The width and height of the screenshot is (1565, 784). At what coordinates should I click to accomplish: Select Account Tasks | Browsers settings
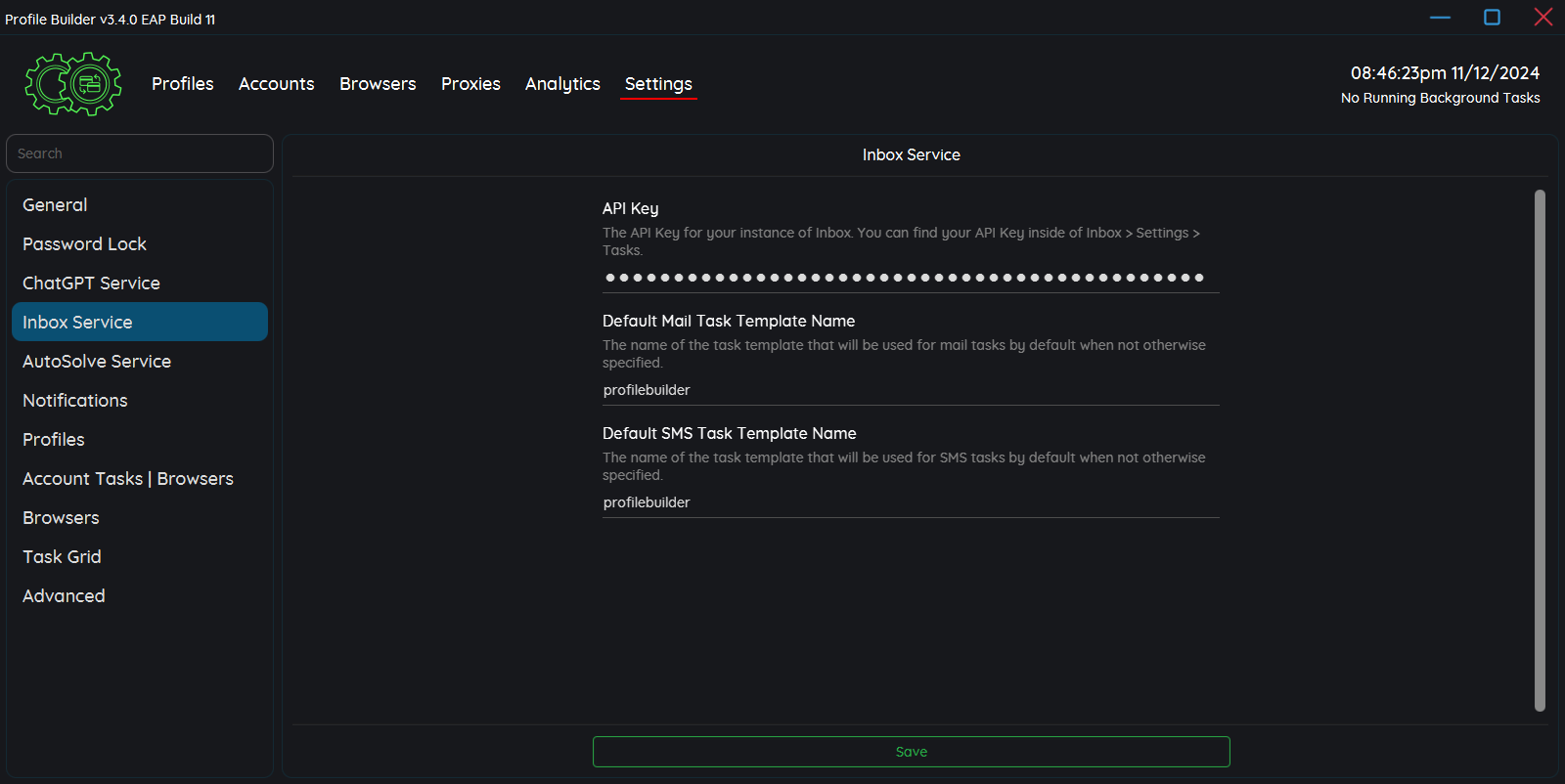pyautogui.click(x=128, y=479)
